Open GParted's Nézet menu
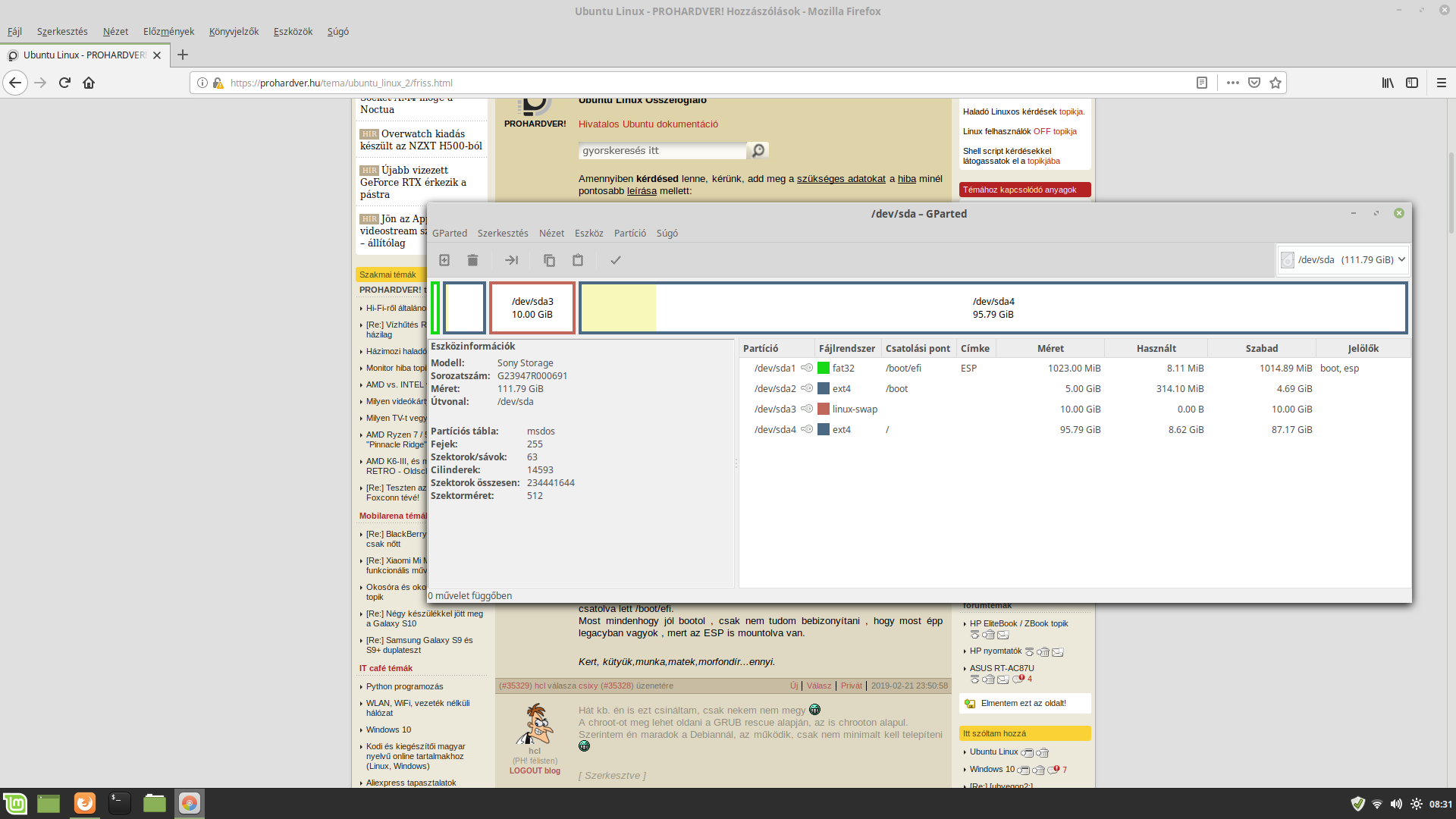1456x819 pixels. (551, 233)
